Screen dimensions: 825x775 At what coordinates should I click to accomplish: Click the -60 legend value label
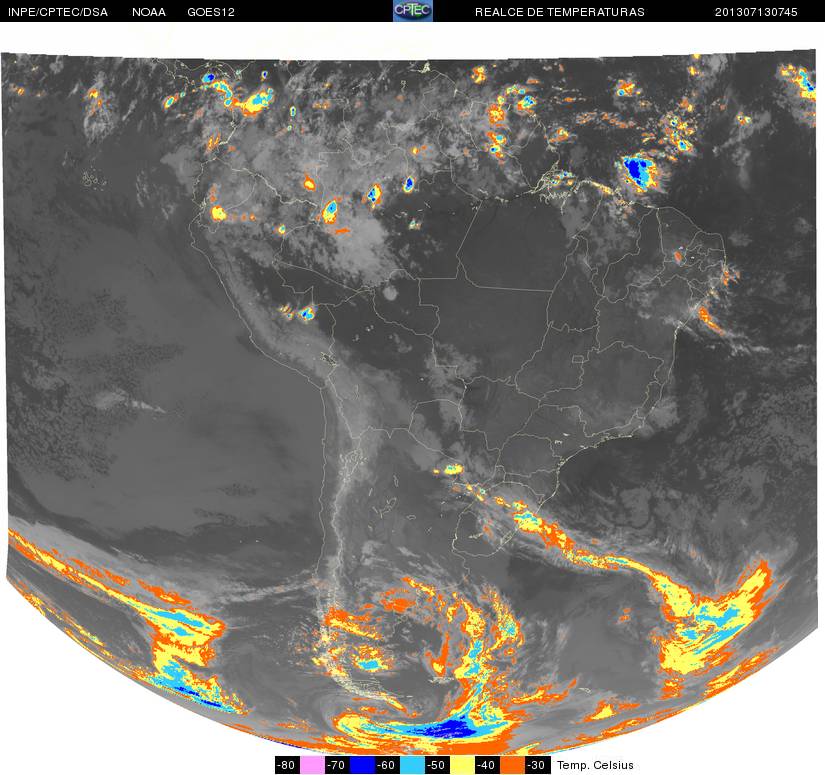[x=387, y=765]
